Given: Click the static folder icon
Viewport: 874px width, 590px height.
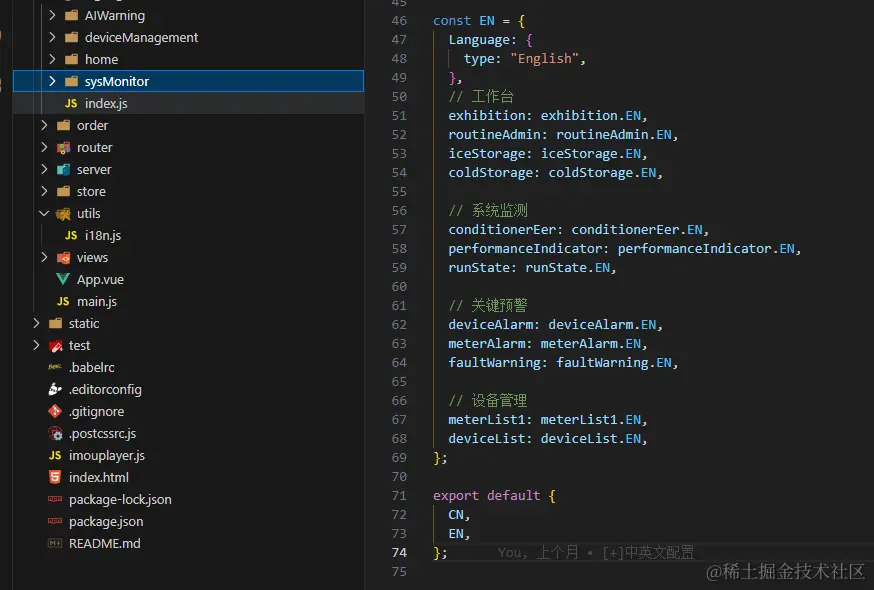Looking at the screenshot, I should point(55,323).
